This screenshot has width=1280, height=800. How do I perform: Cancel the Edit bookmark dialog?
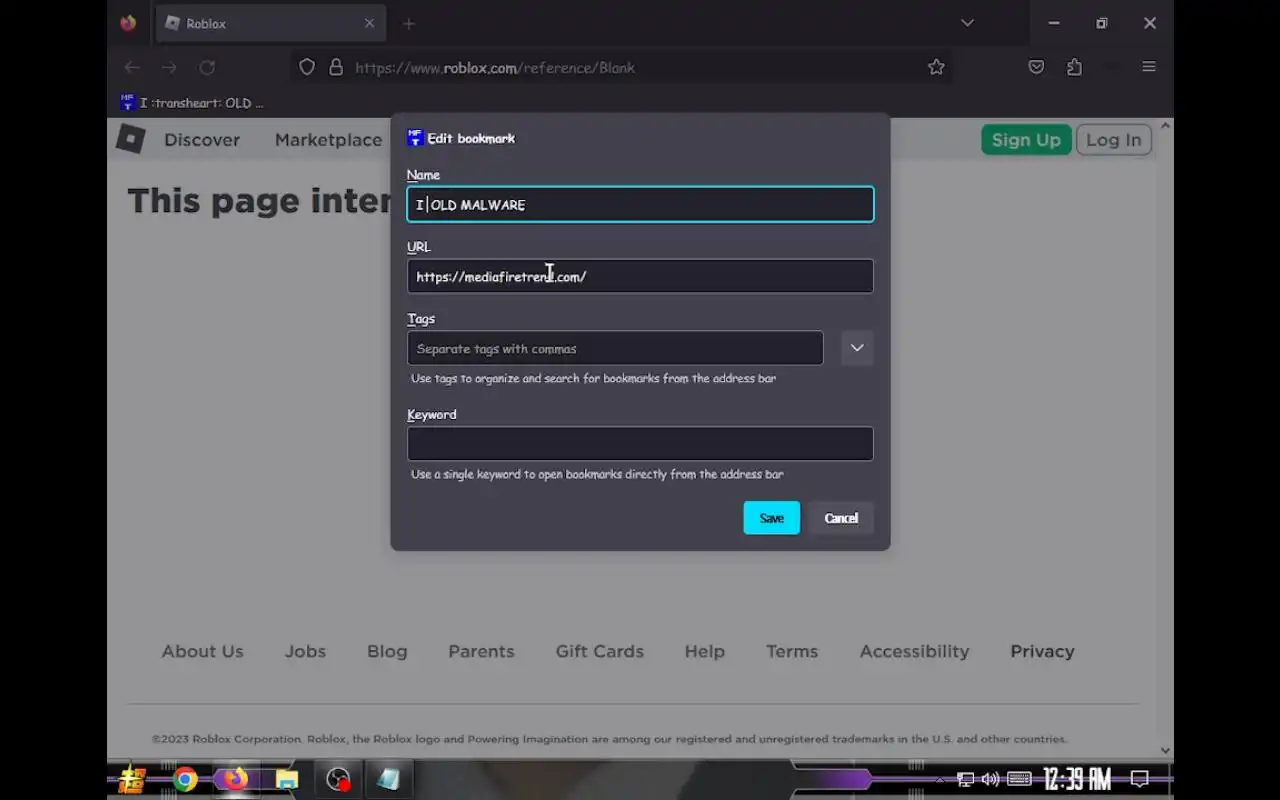pos(841,518)
